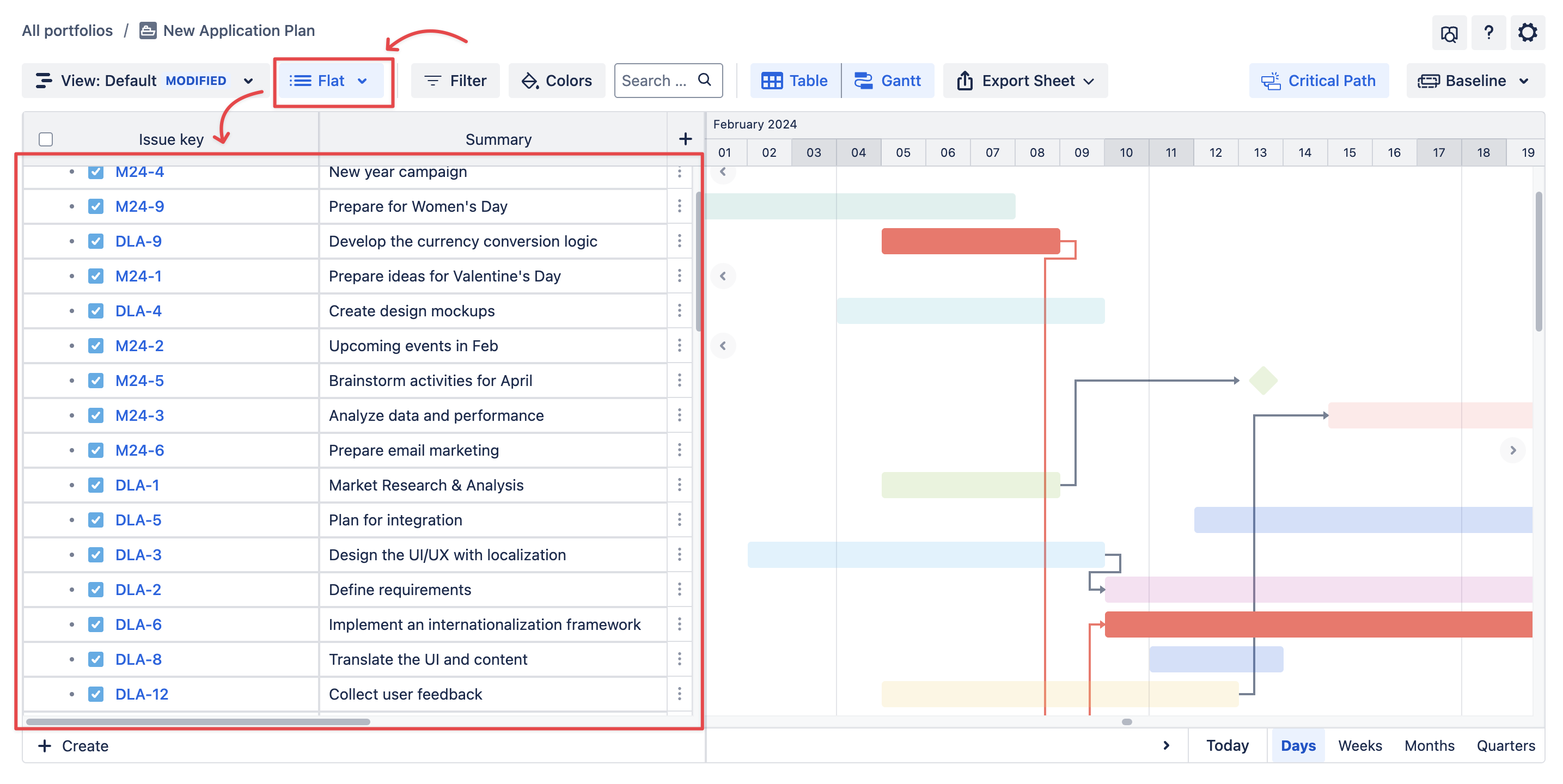This screenshot has height=784, width=1563.
Task: Expand the View: Default dropdown
Action: (144, 81)
